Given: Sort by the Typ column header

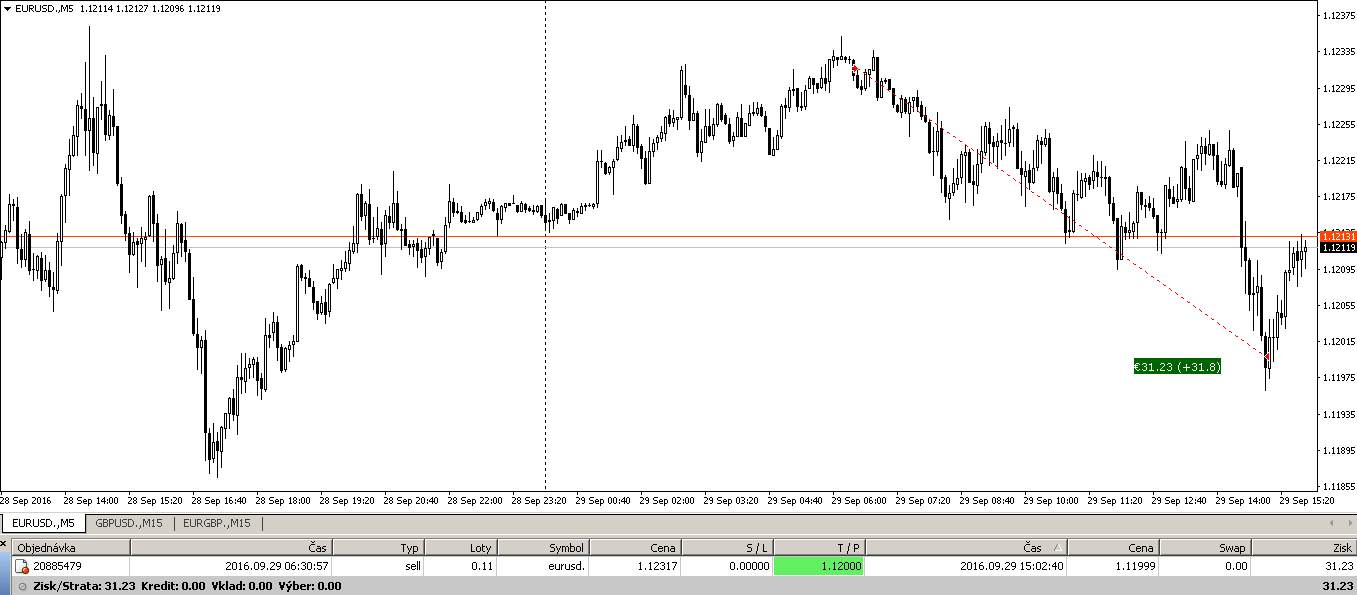Looking at the screenshot, I should pos(378,548).
